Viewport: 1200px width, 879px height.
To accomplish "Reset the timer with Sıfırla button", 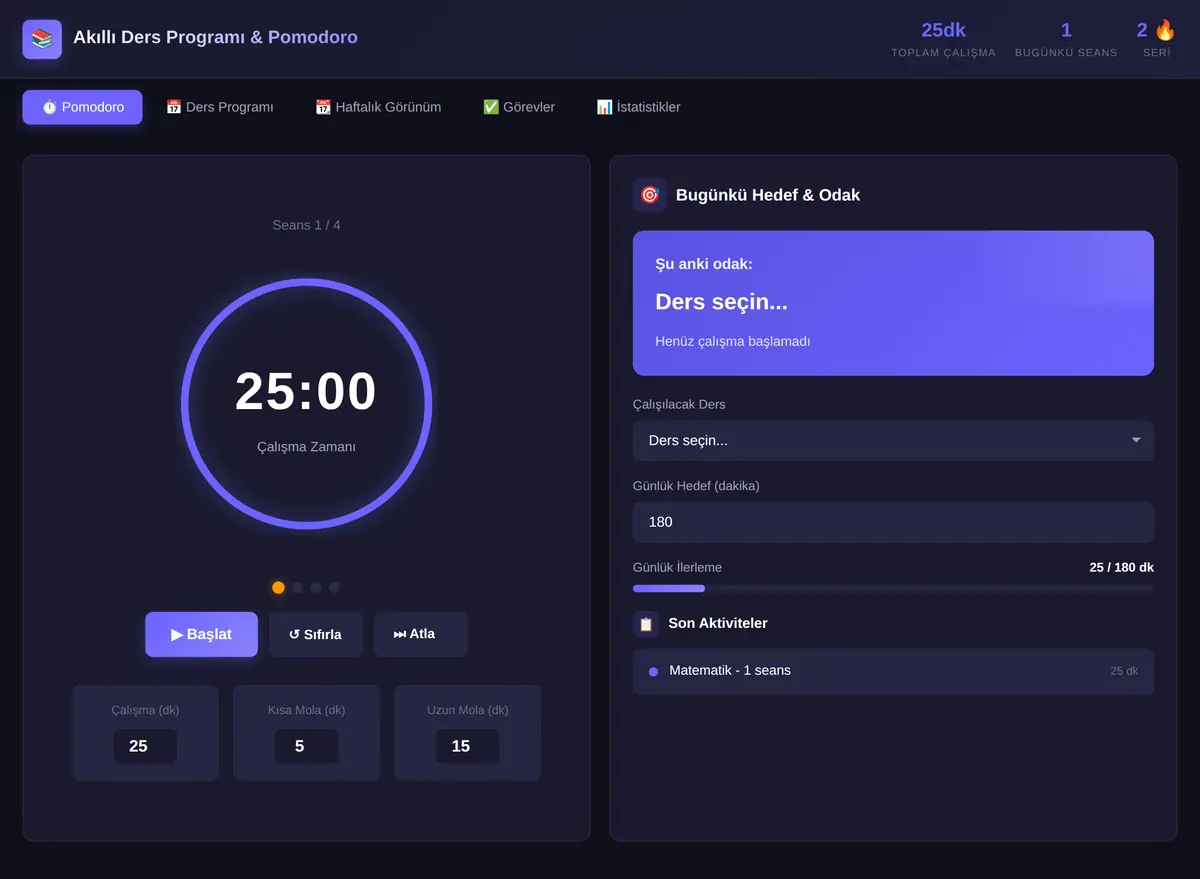I will [315, 634].
